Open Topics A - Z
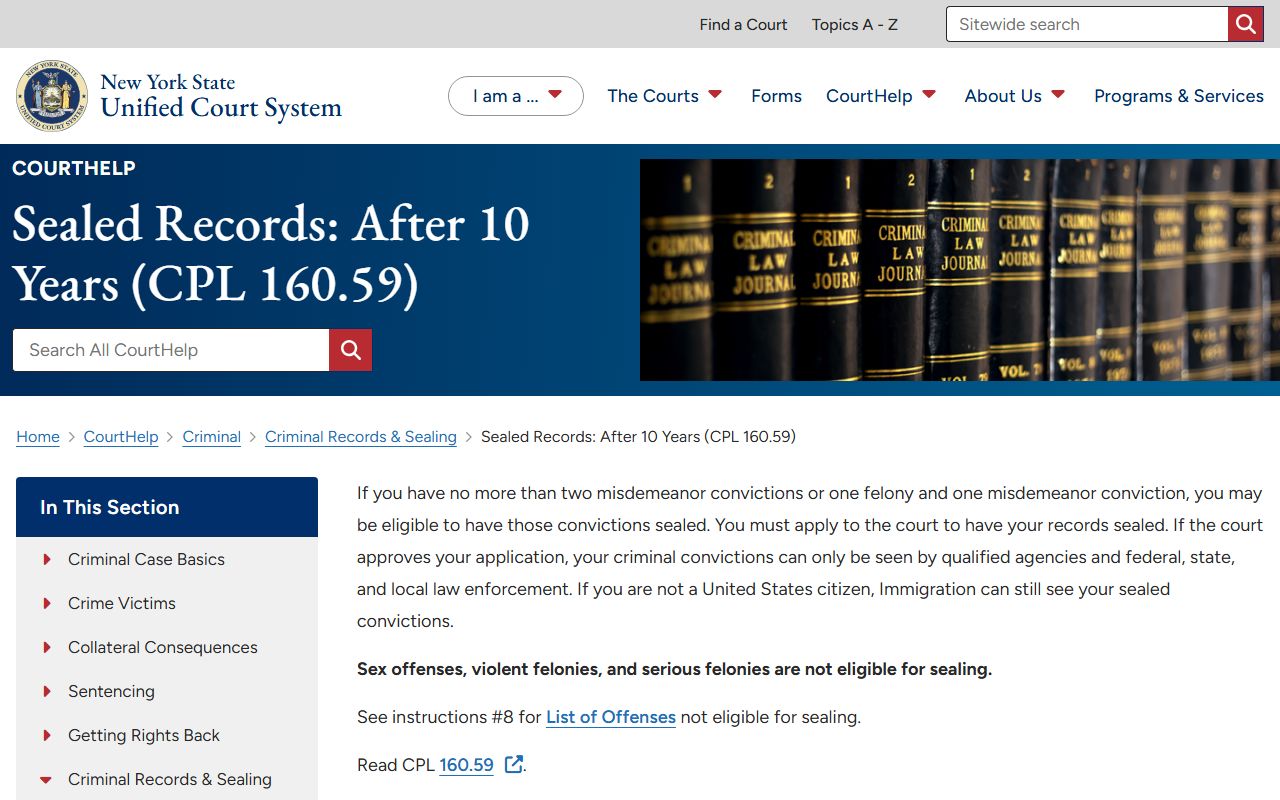Screen dimensions: 1280x800 click(855, 24)
